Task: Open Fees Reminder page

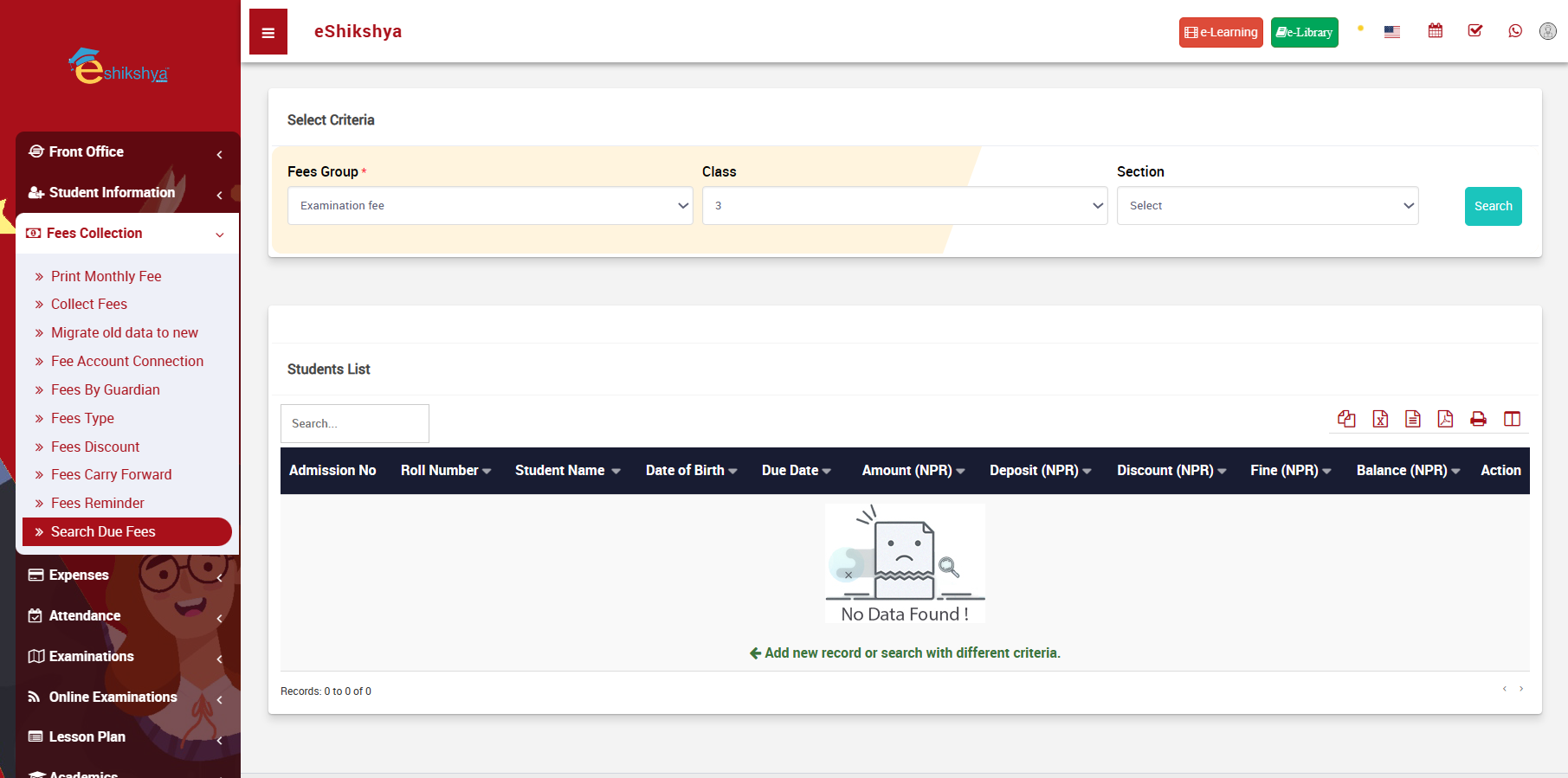Action: (97, 503)
